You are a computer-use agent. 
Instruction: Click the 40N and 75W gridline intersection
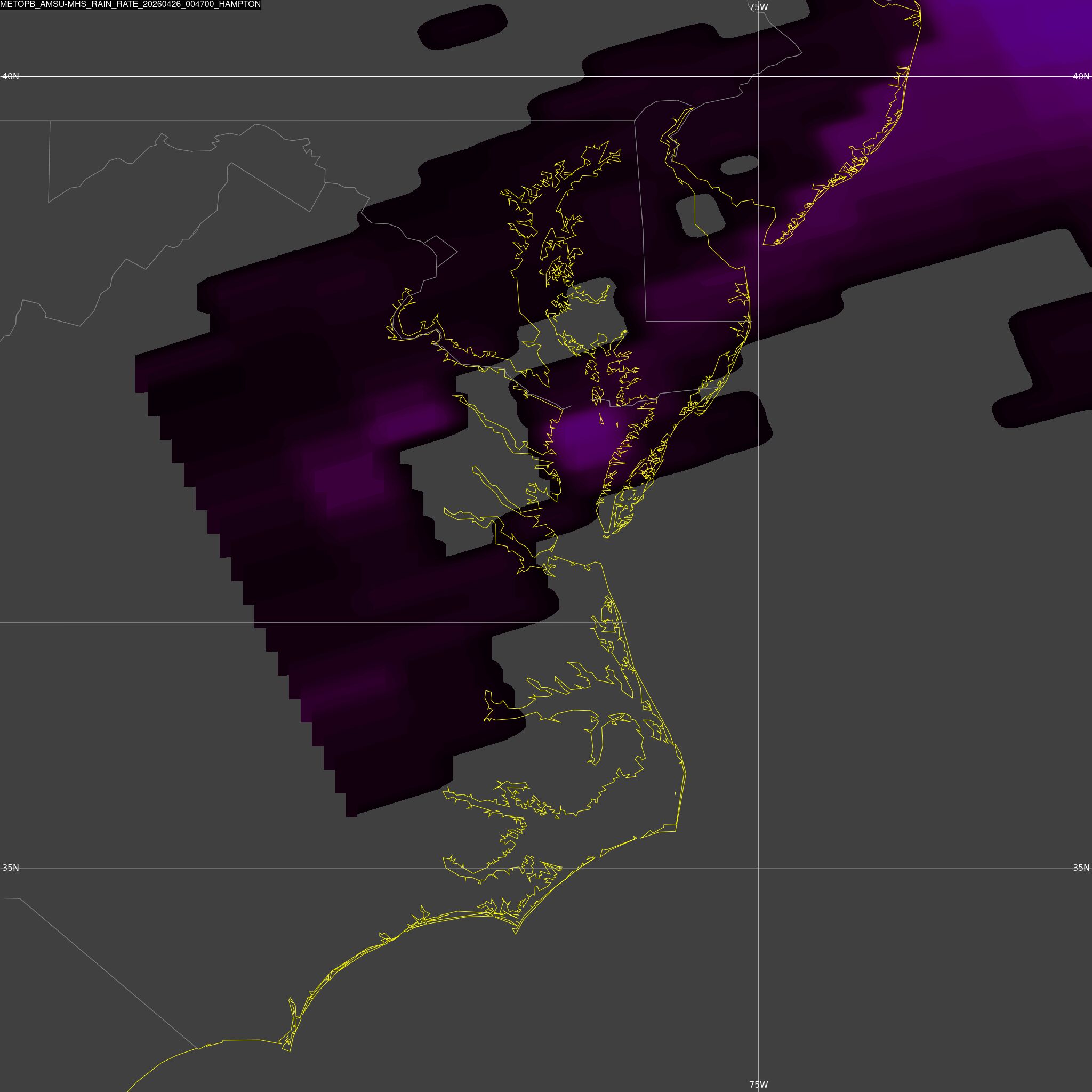pyautogui.click(x=759, y=76)
